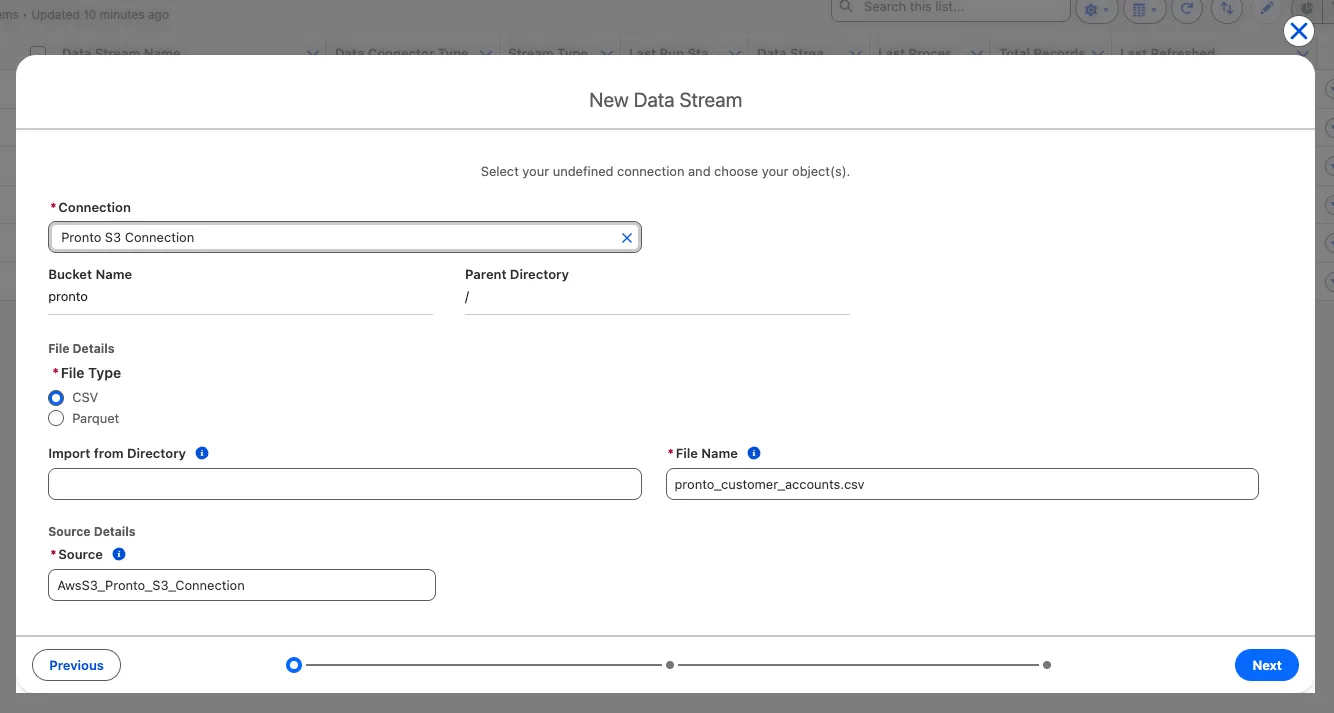
Task: Click the Import from Directory info icon
Action: click(202, 453)
